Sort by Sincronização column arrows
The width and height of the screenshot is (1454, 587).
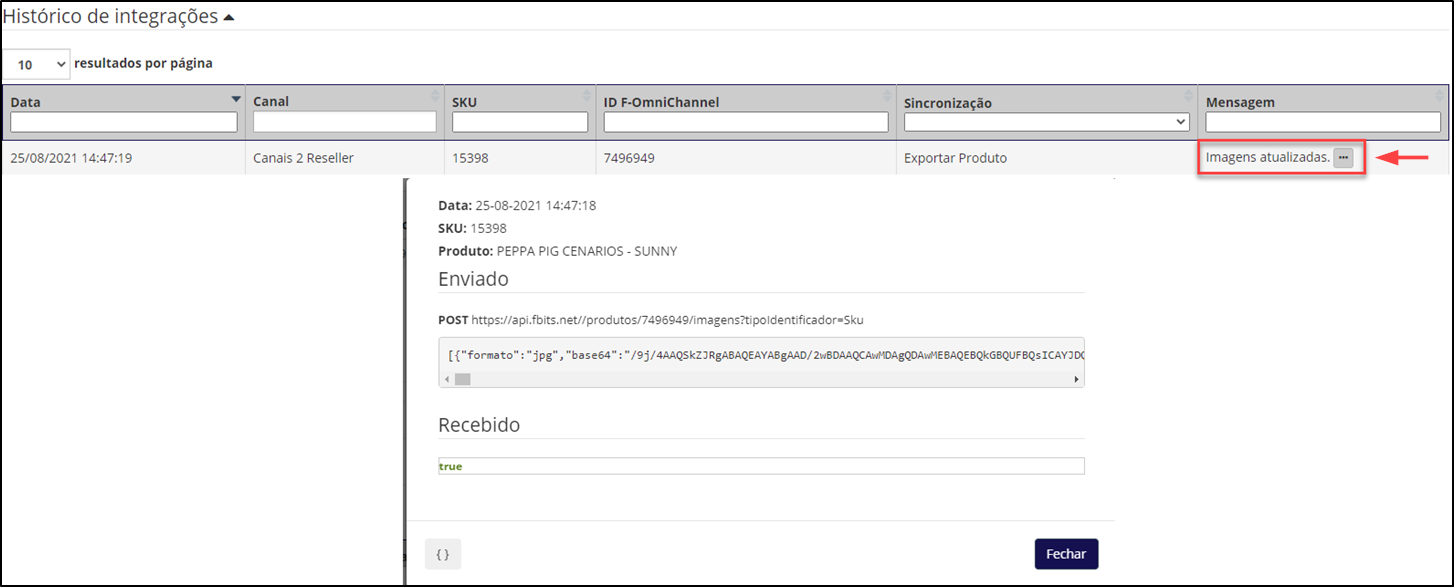coord(1189,96)
